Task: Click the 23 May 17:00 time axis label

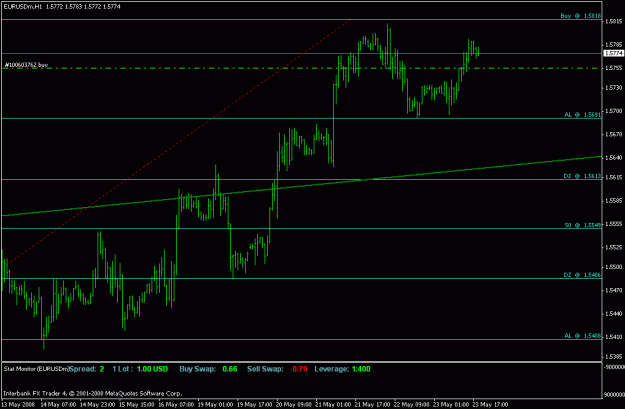Action: click(x=491, y=405)
